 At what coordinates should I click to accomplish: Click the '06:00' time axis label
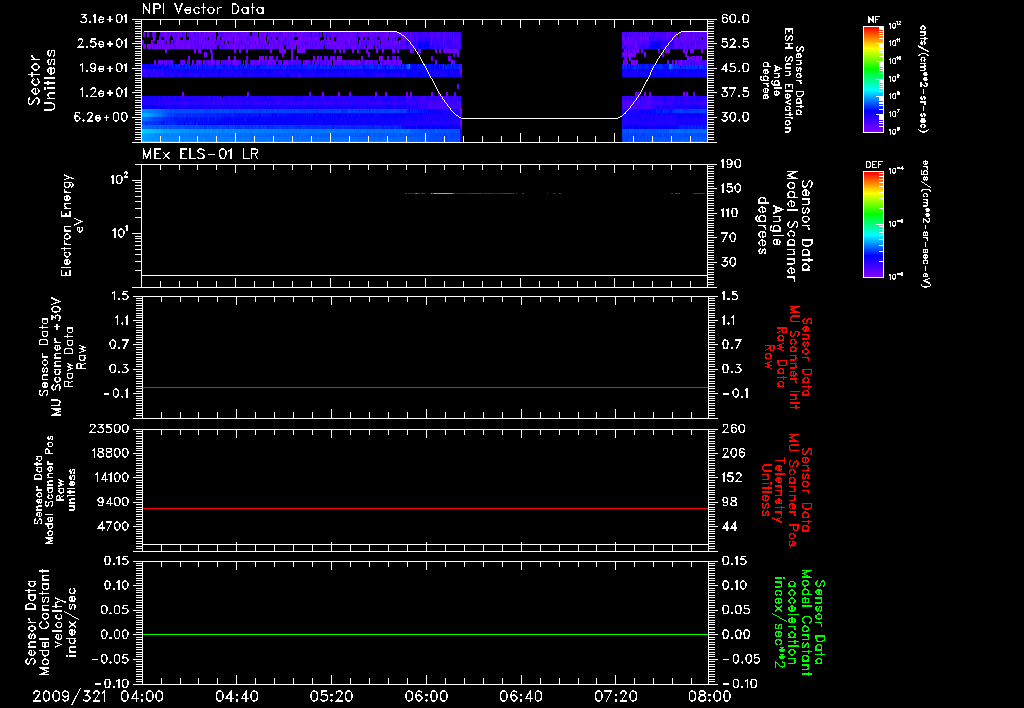pos(426,696)
